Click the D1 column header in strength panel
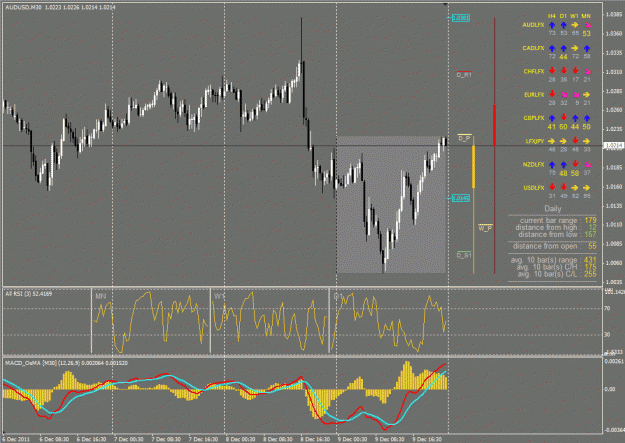The width and height of the screenshot is (625, 443). tap(563, 16)
